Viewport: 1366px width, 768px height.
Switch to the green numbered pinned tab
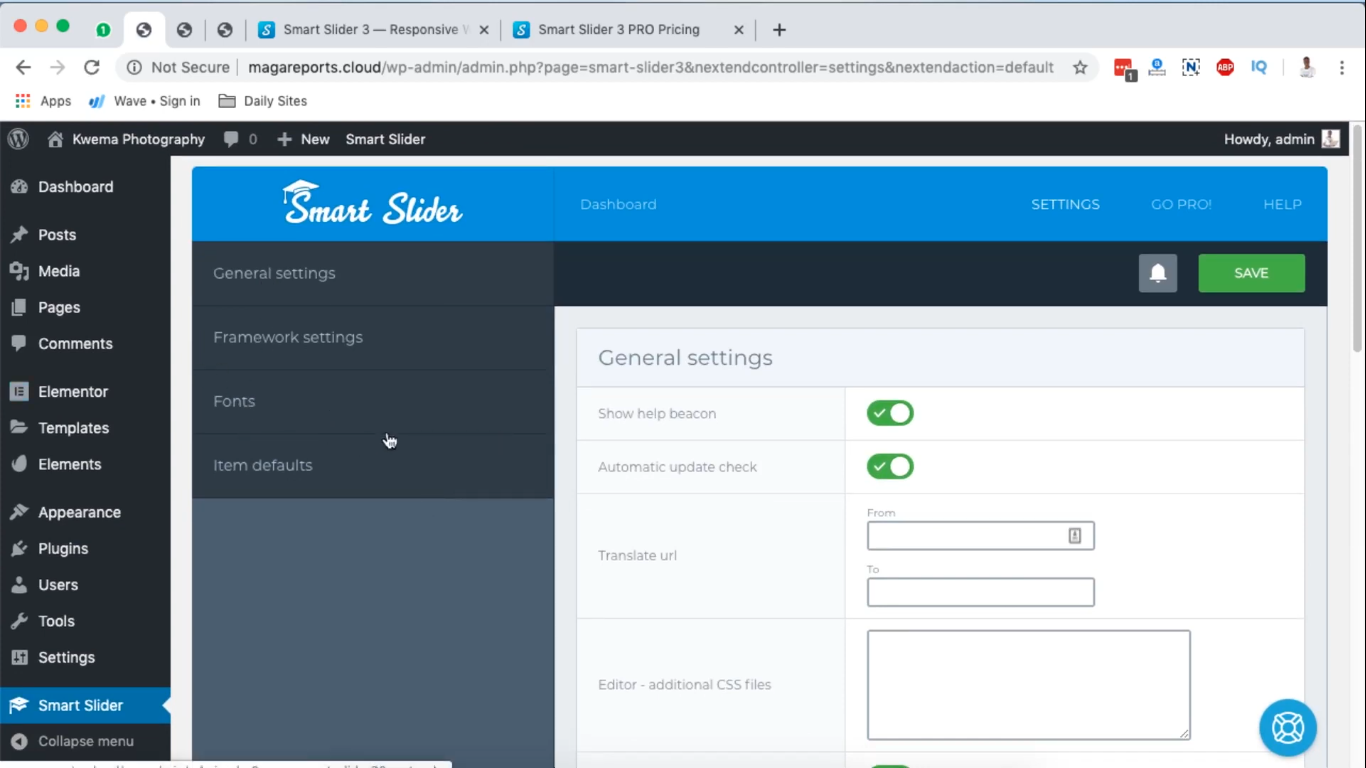(103, 30)
